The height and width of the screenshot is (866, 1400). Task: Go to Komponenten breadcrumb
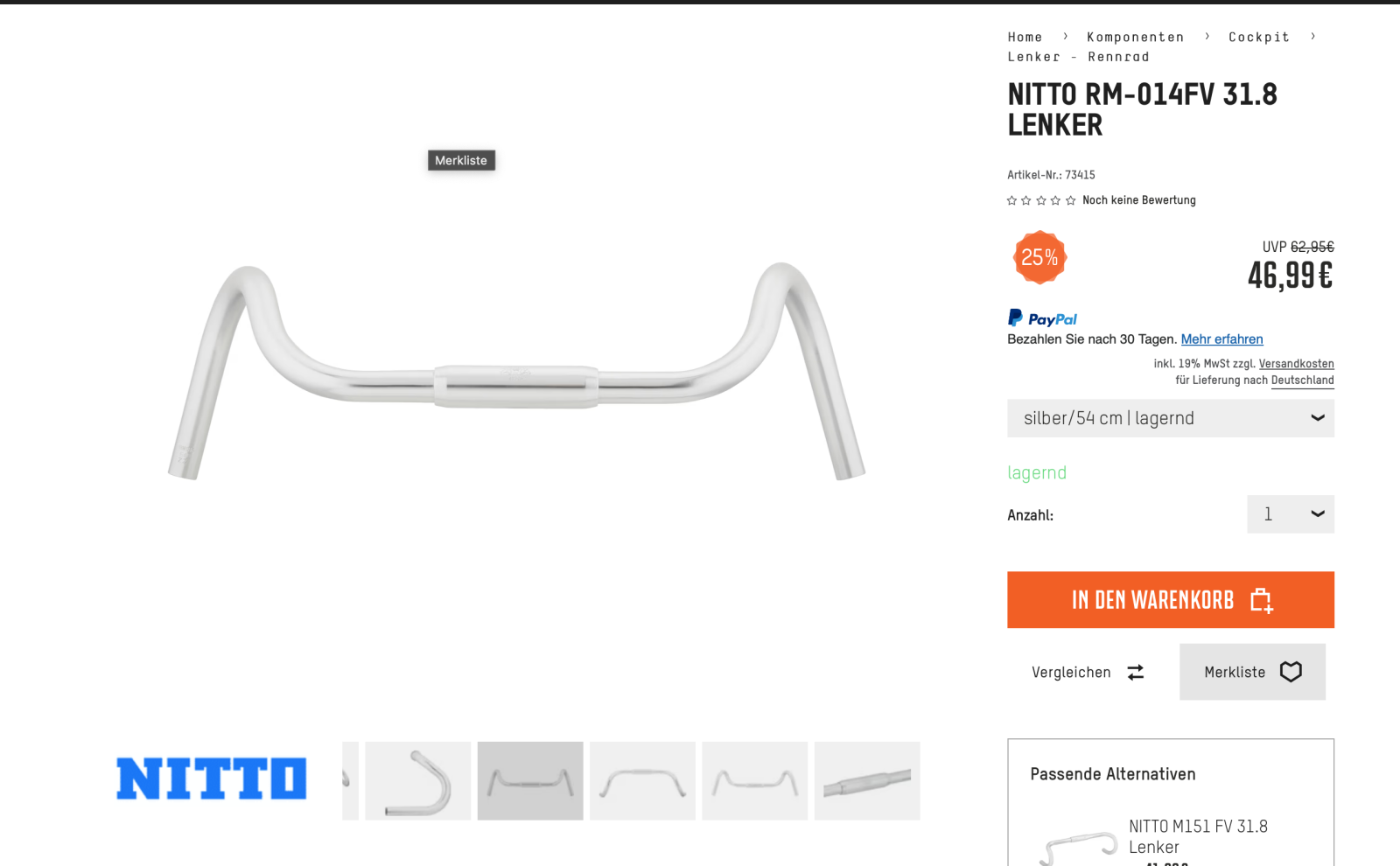click(1135, 37)
